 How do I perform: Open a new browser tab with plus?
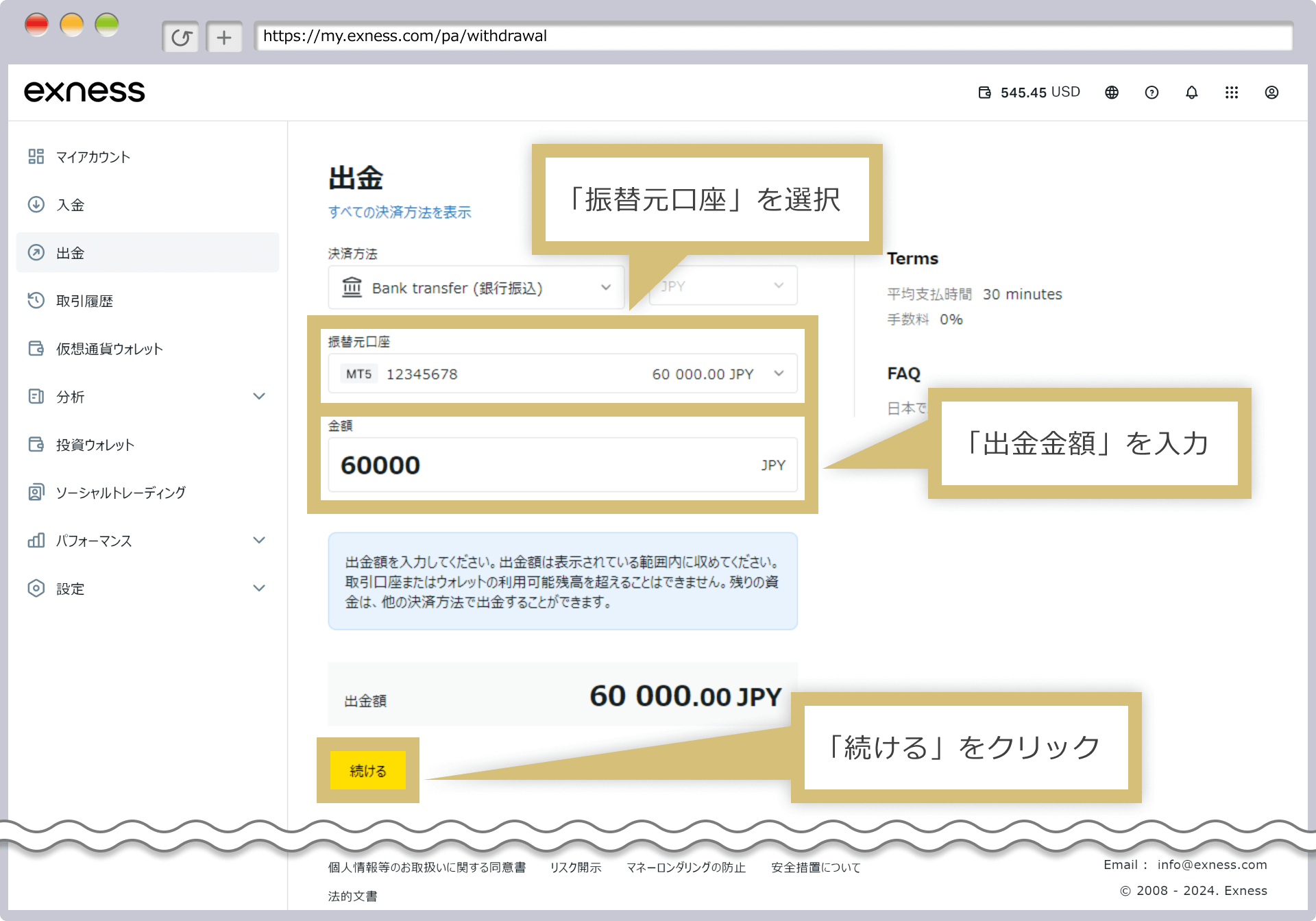[224, 37]
